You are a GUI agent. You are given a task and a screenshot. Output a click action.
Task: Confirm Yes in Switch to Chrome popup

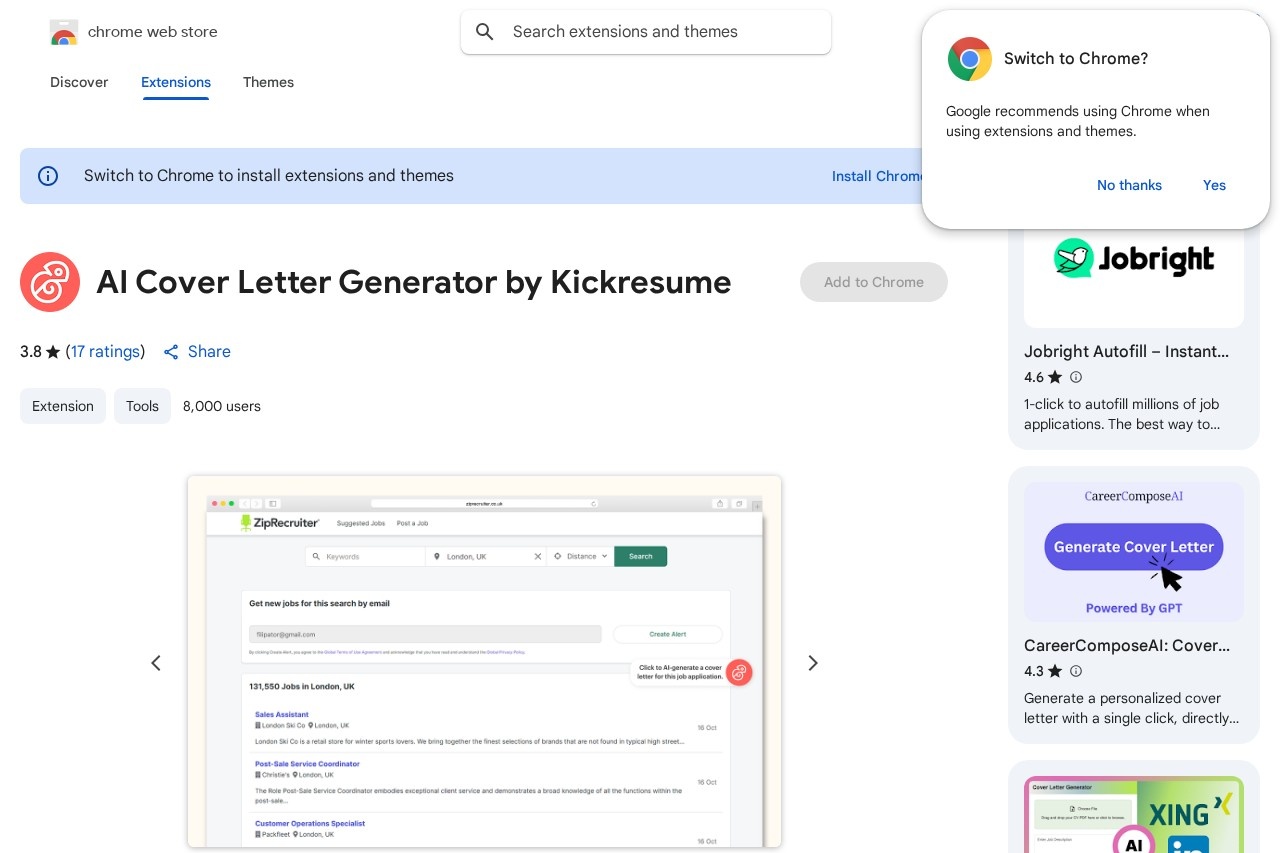coord(1214,185)
